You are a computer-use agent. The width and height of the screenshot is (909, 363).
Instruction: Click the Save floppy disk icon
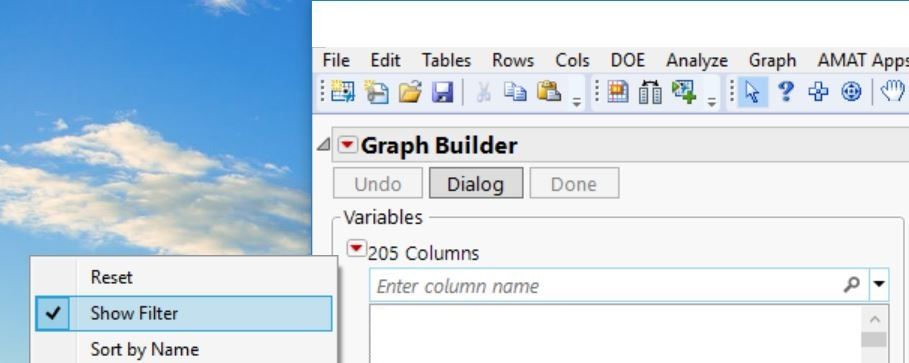[x=442, y=92]
